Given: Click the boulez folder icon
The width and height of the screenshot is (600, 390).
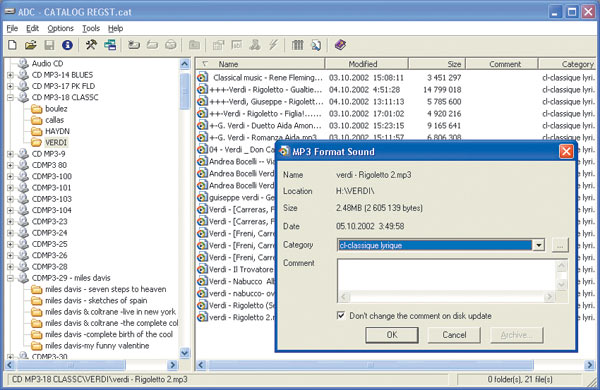Looking at the screenshot, I should point(37,109).
